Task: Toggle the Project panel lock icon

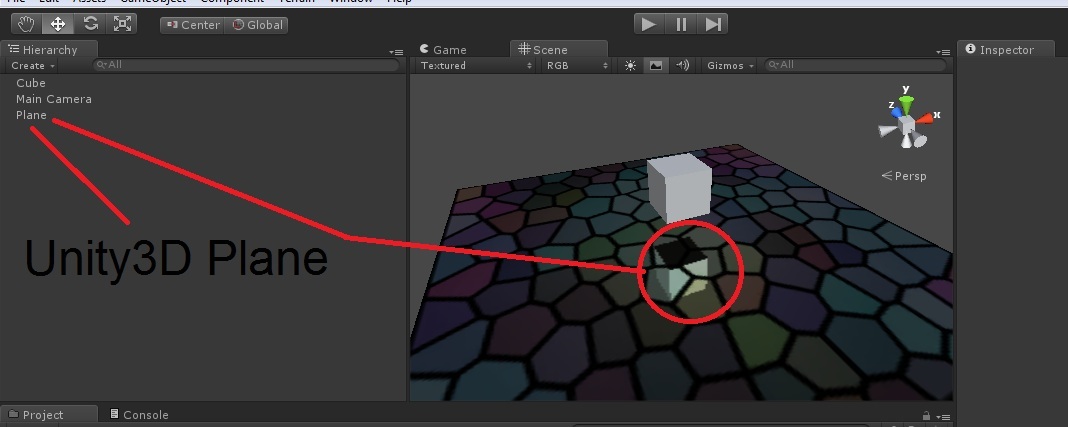Action: coord(926,415)
